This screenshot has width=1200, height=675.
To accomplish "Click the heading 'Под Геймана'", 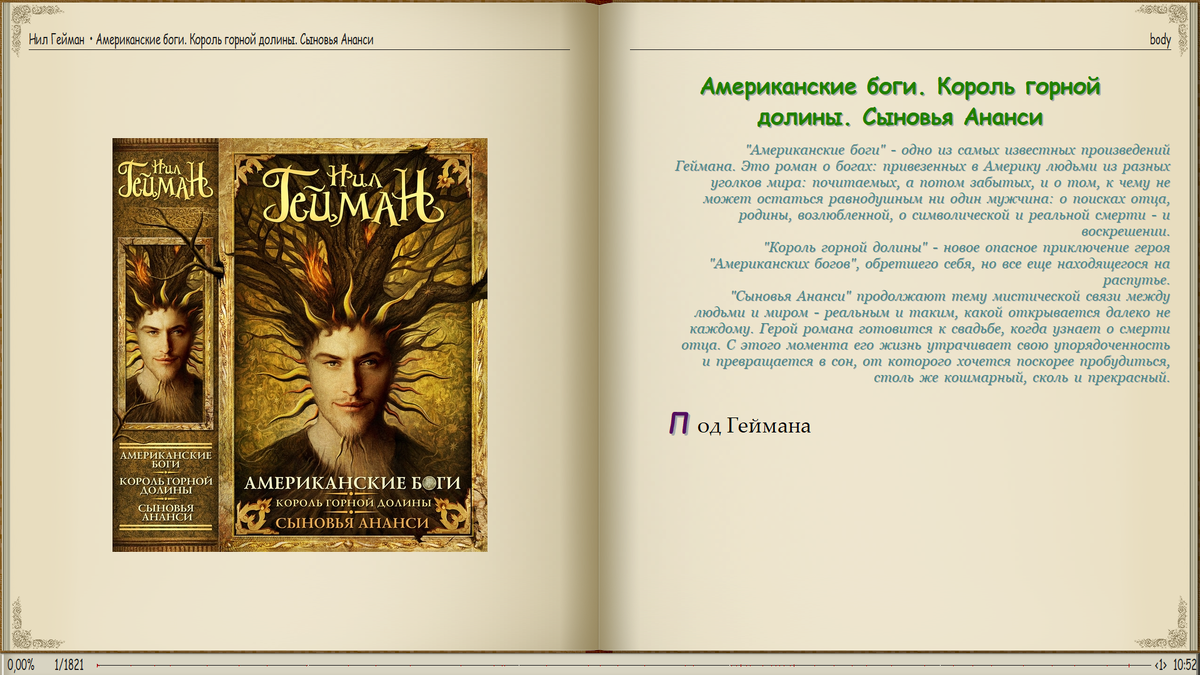I will (740, 425).
